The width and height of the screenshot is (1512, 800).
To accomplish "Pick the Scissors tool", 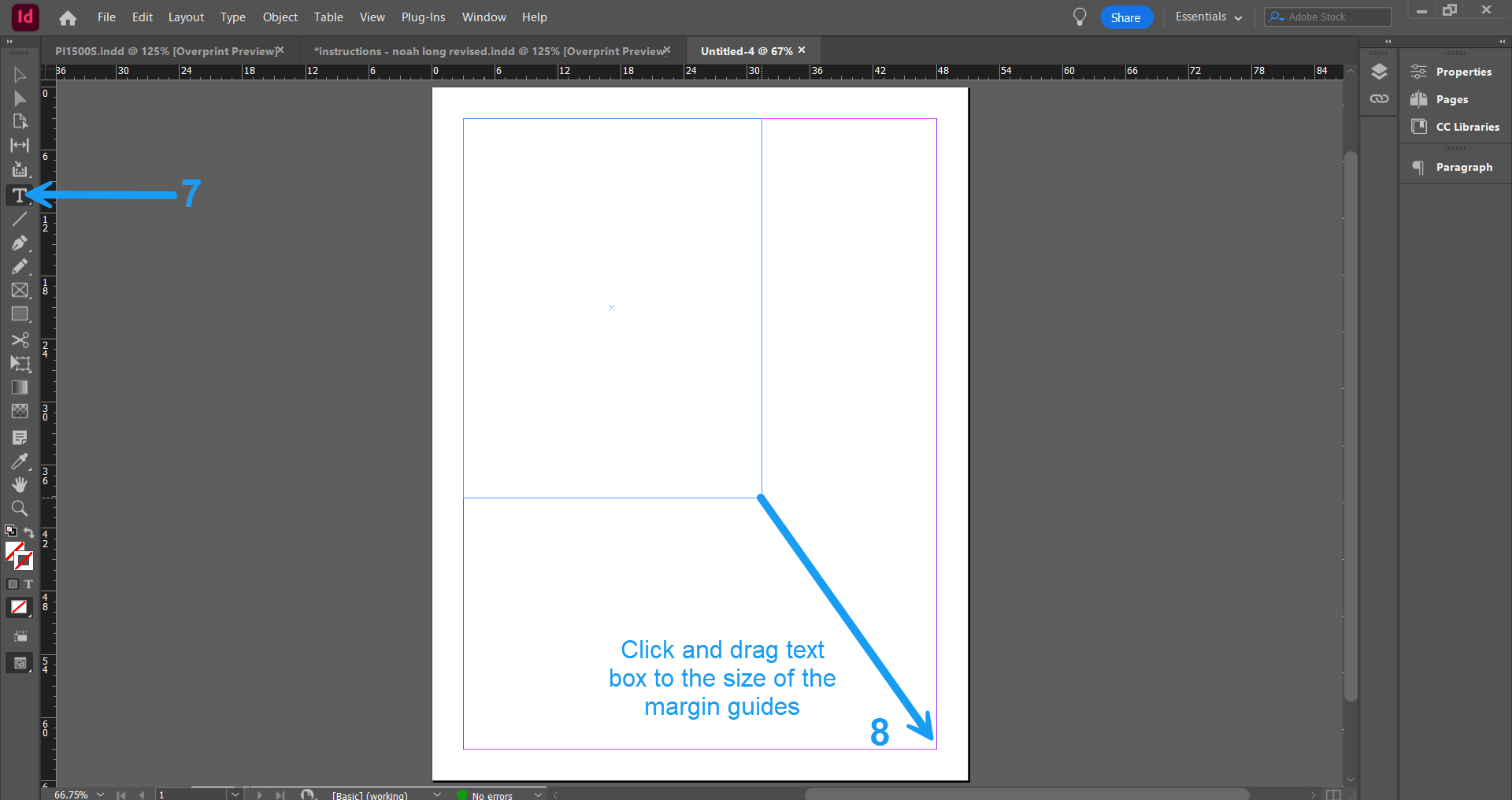I will coord(20,340).
